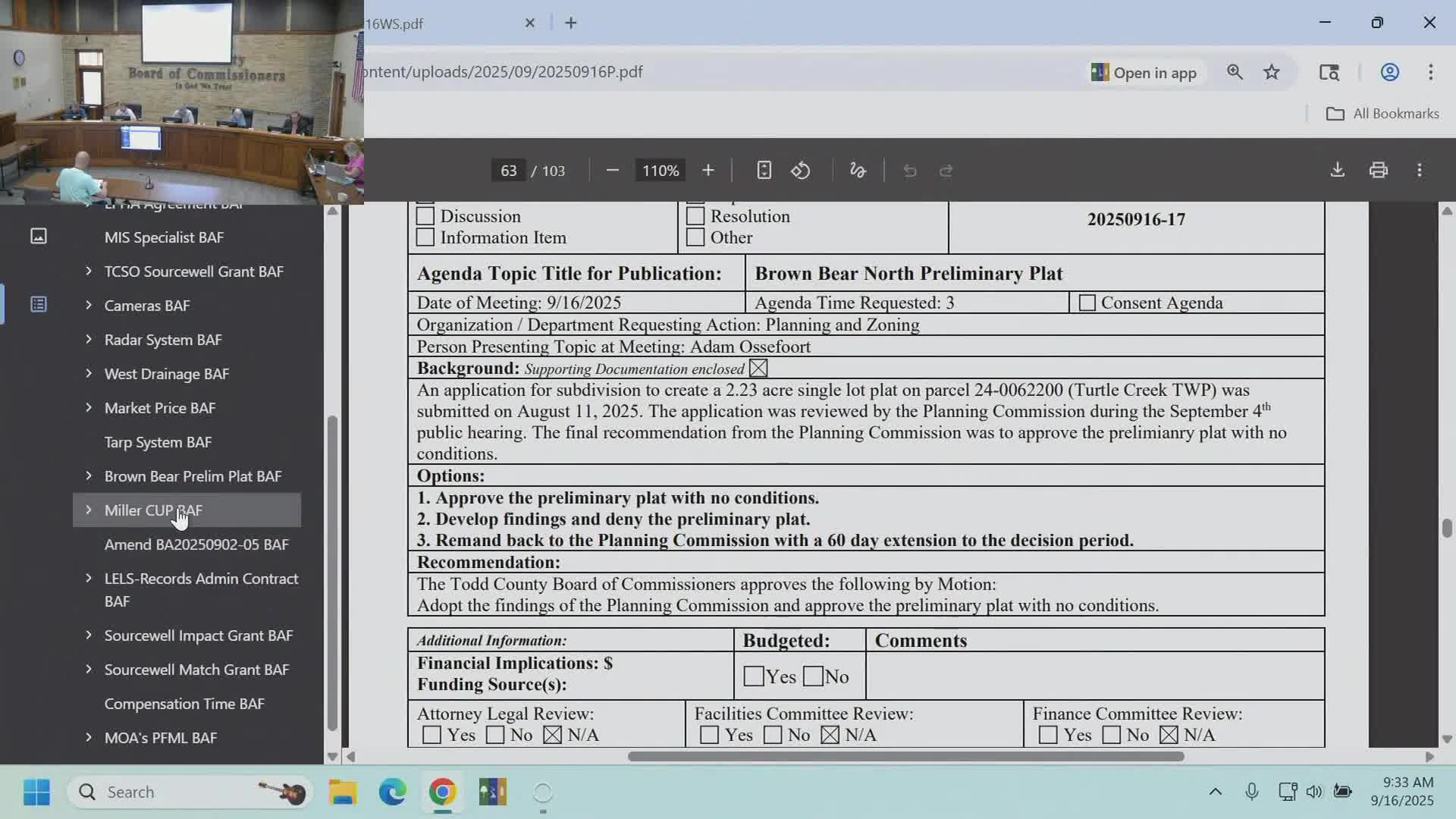1456x819 pixels.
Task: Download the PDF document
Action: [x=1338, y=170]
